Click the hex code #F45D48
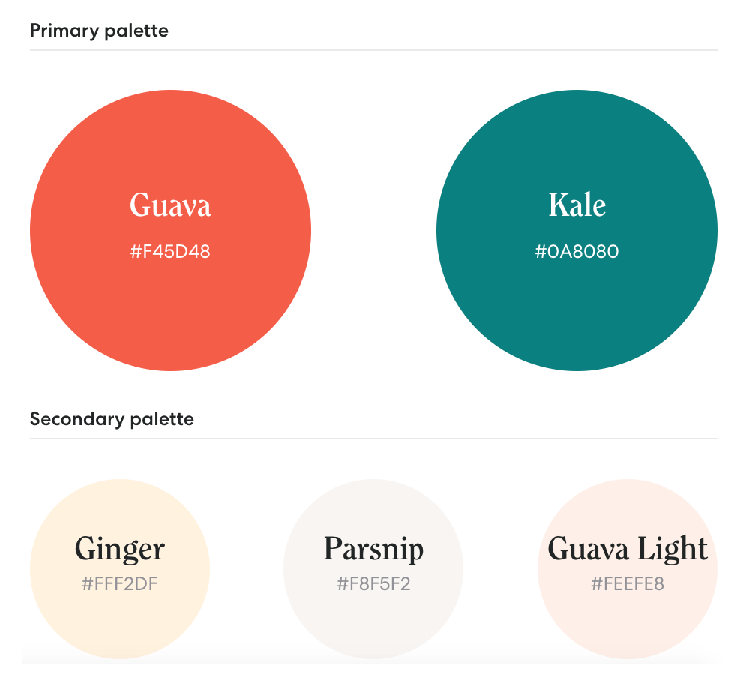Image resolution: width=750 pixels, height=675 pixels. pos(170,252)
